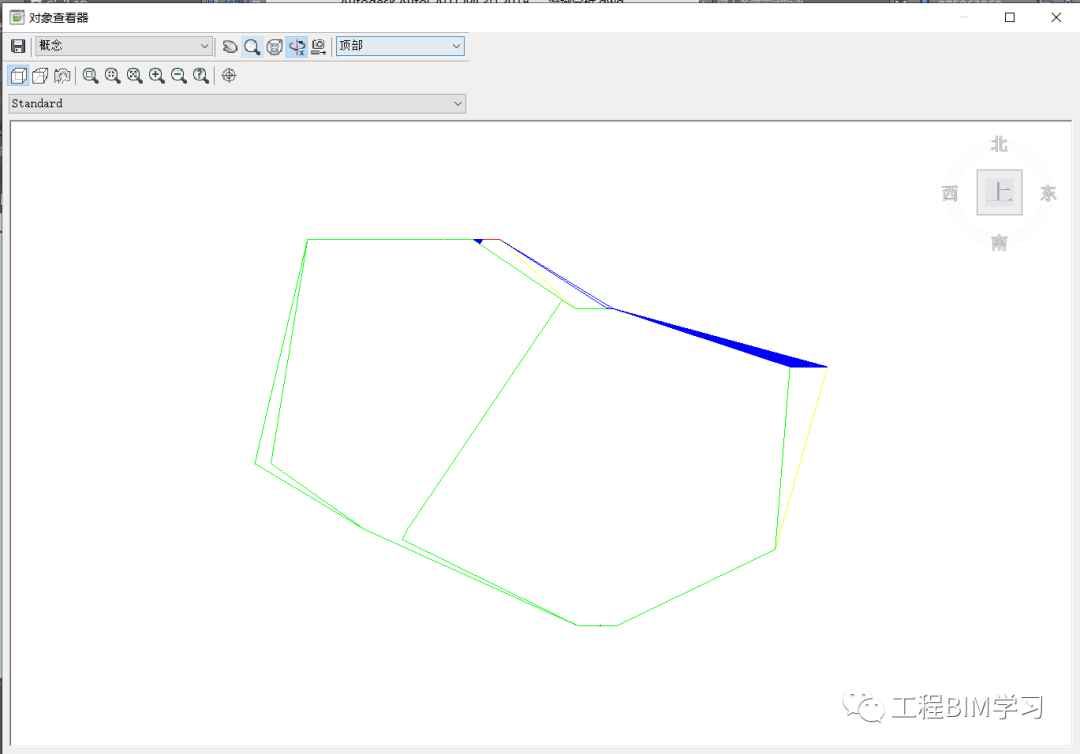Click 西 on the ViewCube compass
This screenshot has height=754, width=1080.
[950, 193]
